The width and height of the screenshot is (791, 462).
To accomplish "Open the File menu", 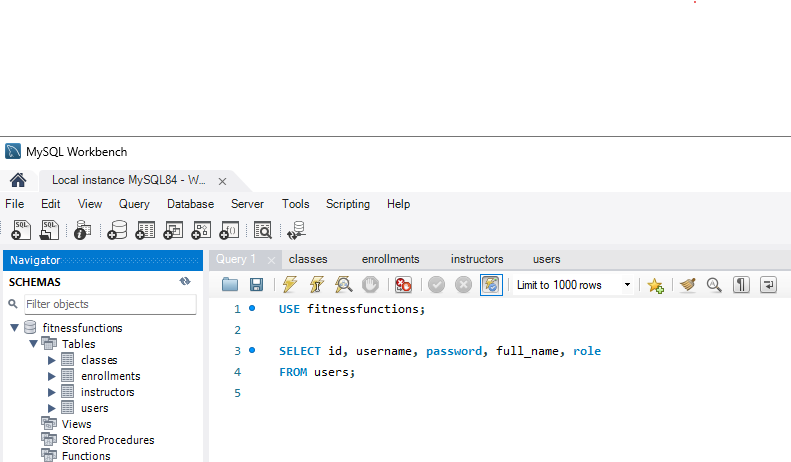I will coord(15,204).
